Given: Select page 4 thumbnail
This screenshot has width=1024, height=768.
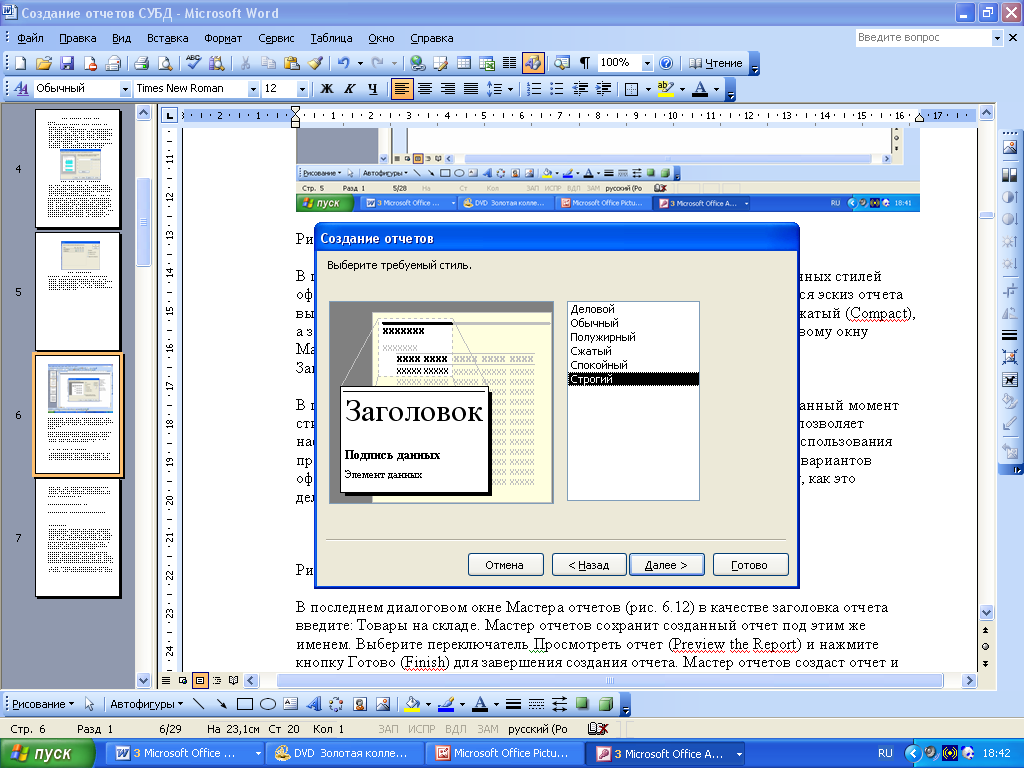Looking at the screenshot, I should coord(78,168).
